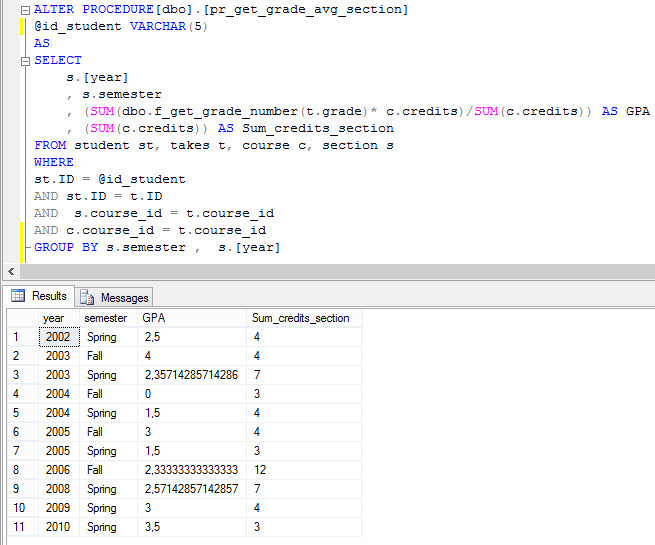
Task: Click the Sum_credits_section cell 12
Action: (x=304, y=470)
